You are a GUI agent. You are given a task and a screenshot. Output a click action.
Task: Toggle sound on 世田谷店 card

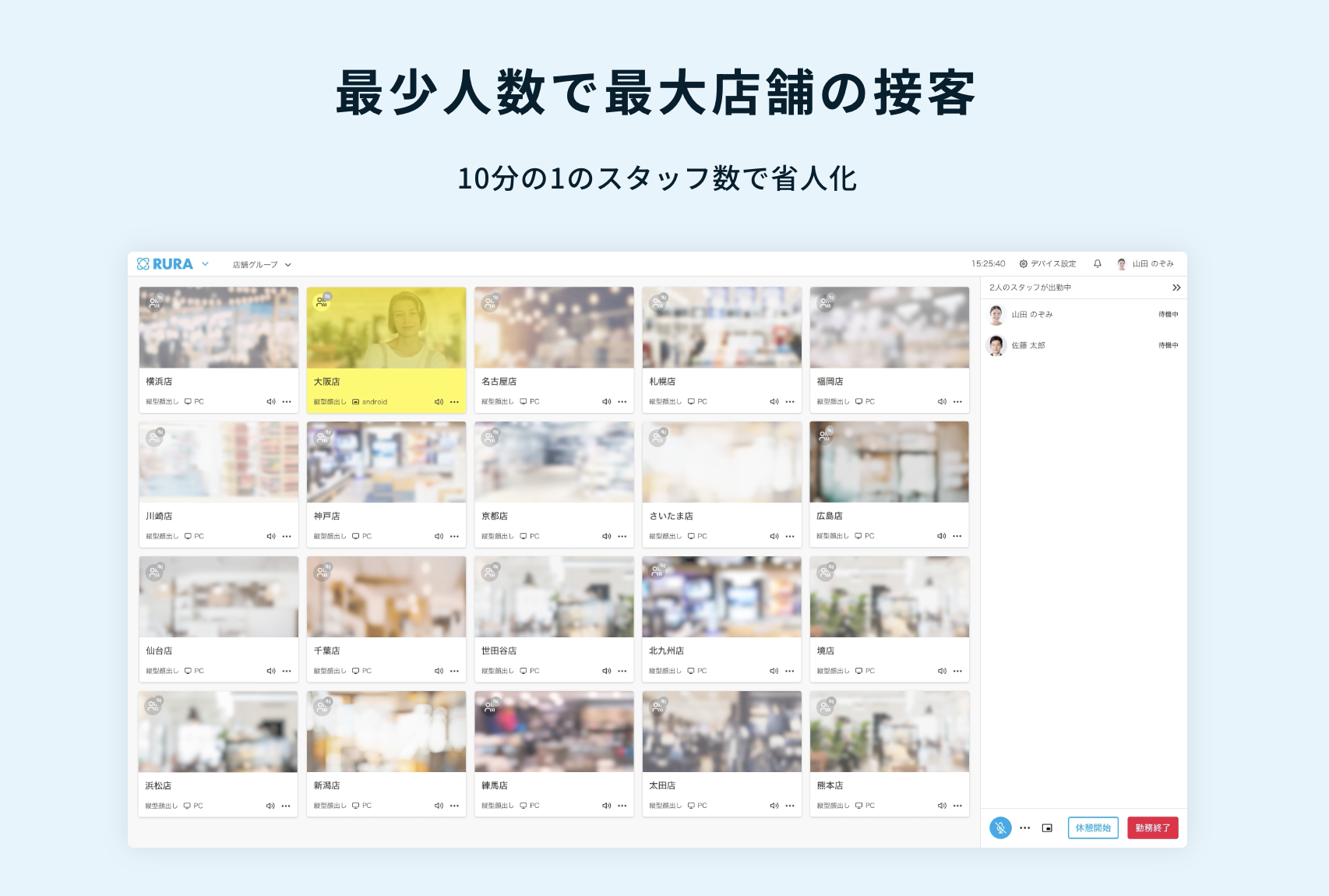coord(606,671)
